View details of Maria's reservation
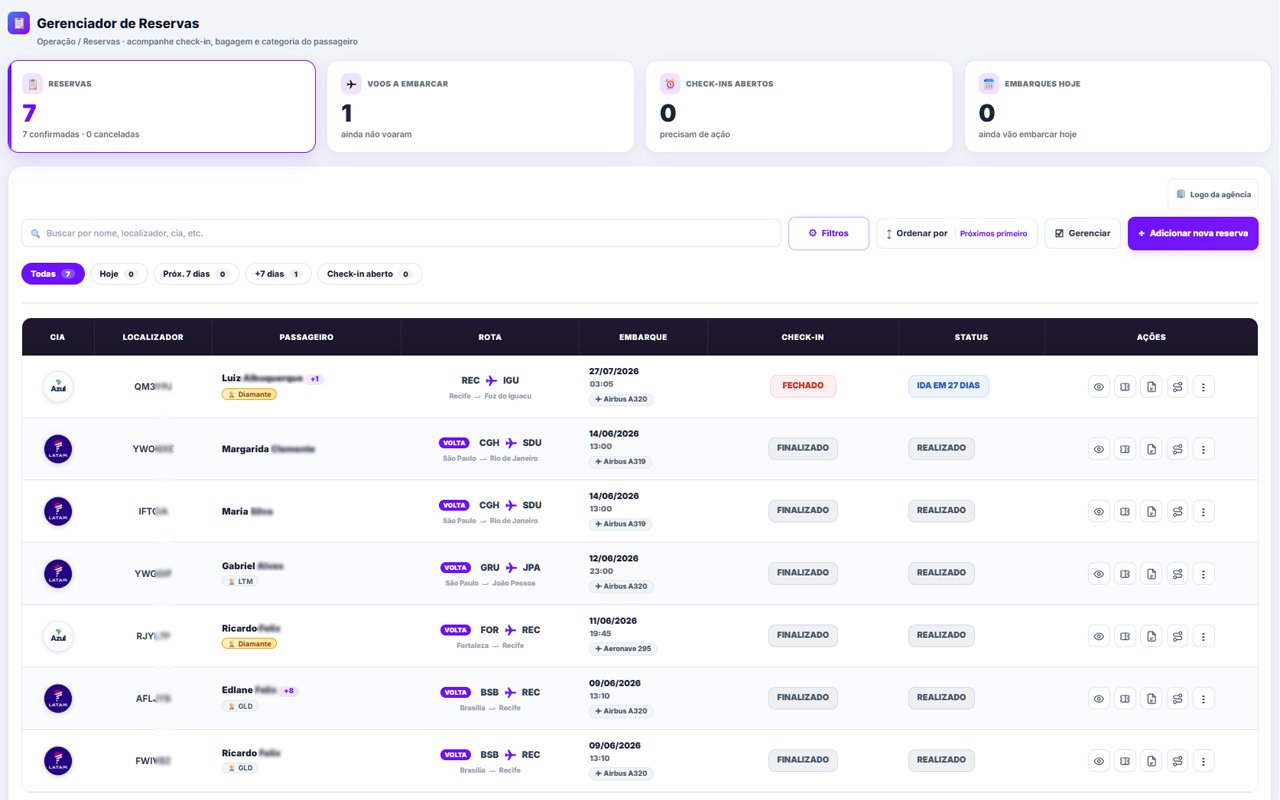The height and width of the screenshot is (800, 1280). (x=1099, y=511)
